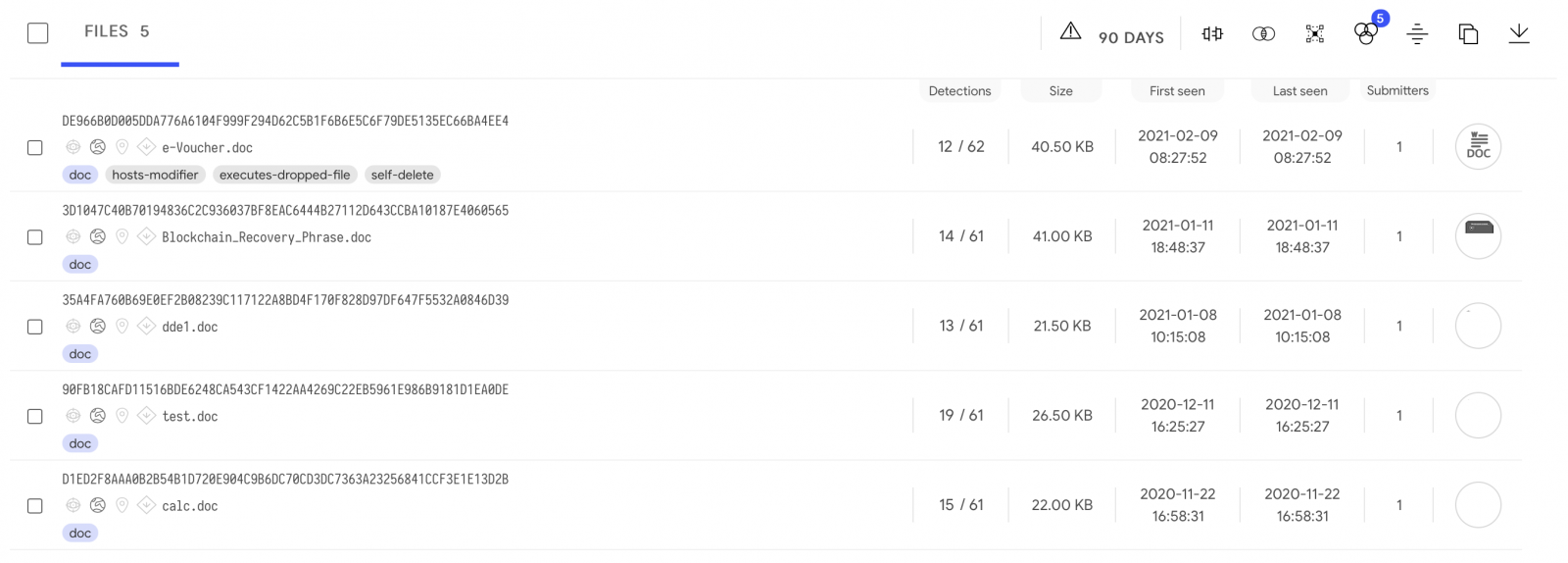1568x563 pixels.
Task: Sort by the Last seen column header
Action: coord(1299,91)
